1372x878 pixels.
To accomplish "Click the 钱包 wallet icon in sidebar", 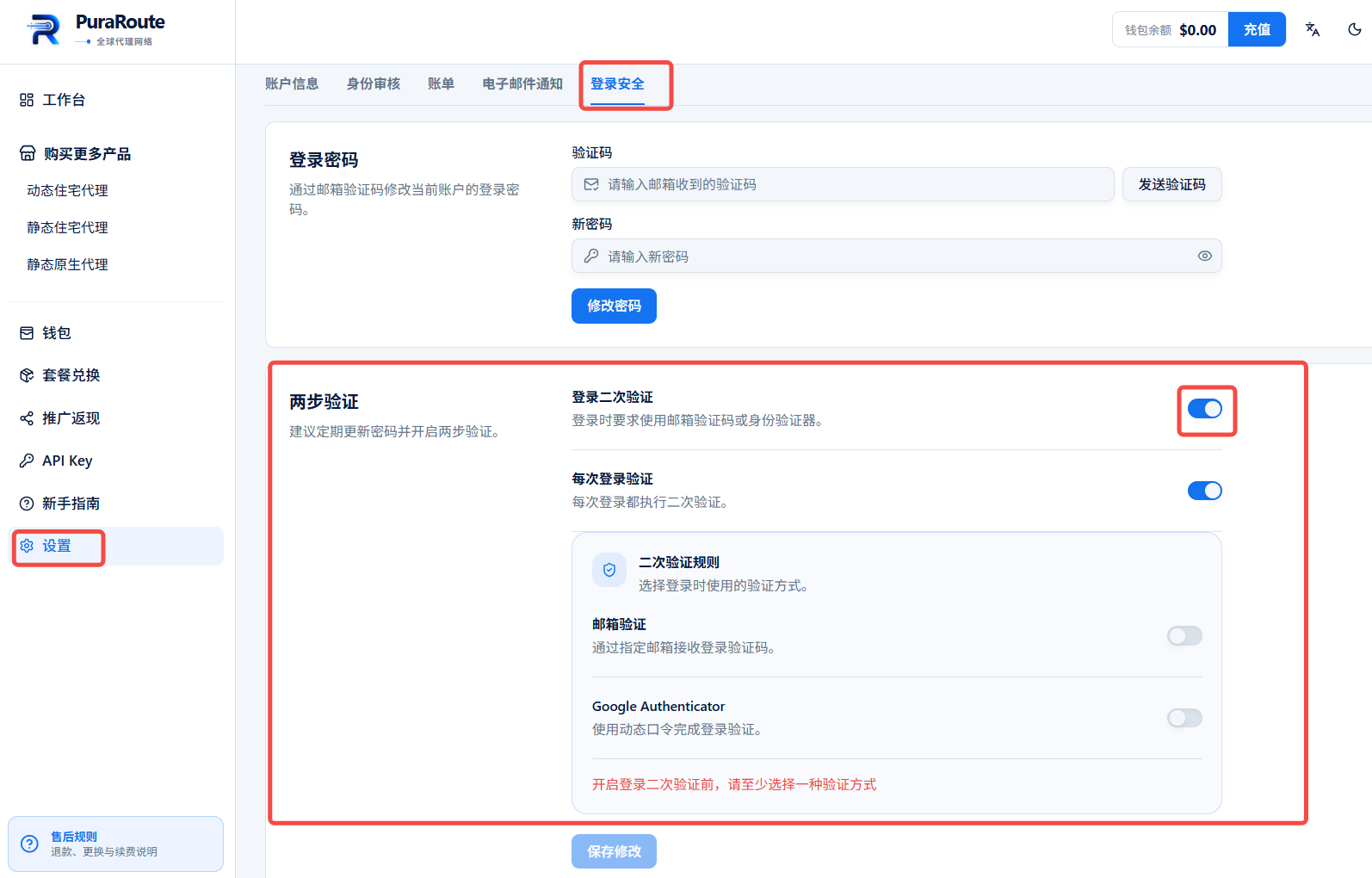I will coord(27,333).
